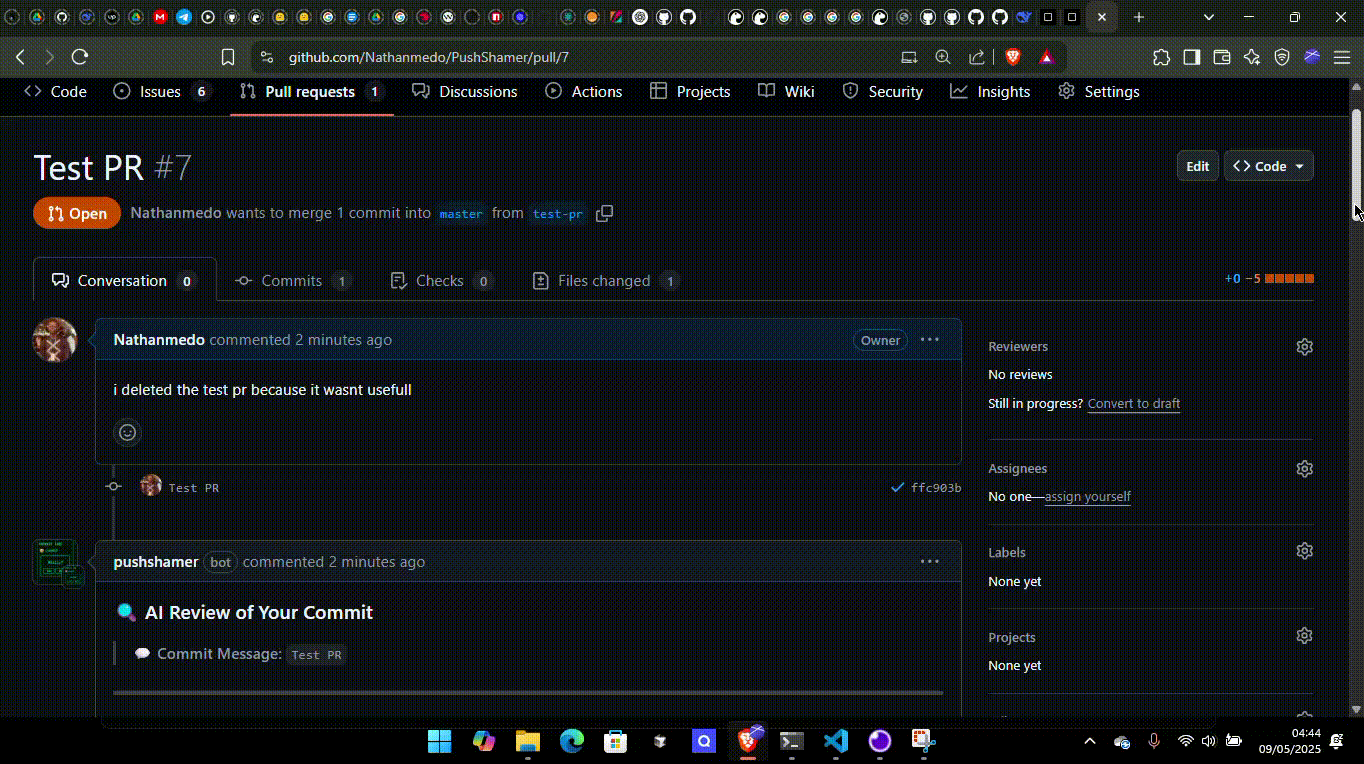Viewport: 1364px width, 764px height.
Task: Click the Edit title button
Action: click(1197, 166)
